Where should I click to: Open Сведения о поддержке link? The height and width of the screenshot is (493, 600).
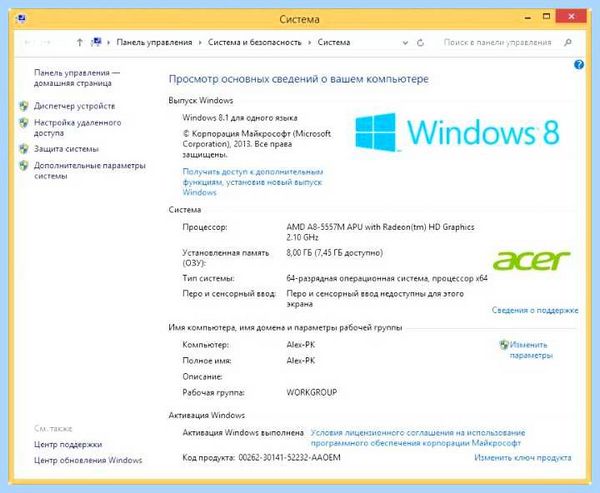[x=535, y=310]
